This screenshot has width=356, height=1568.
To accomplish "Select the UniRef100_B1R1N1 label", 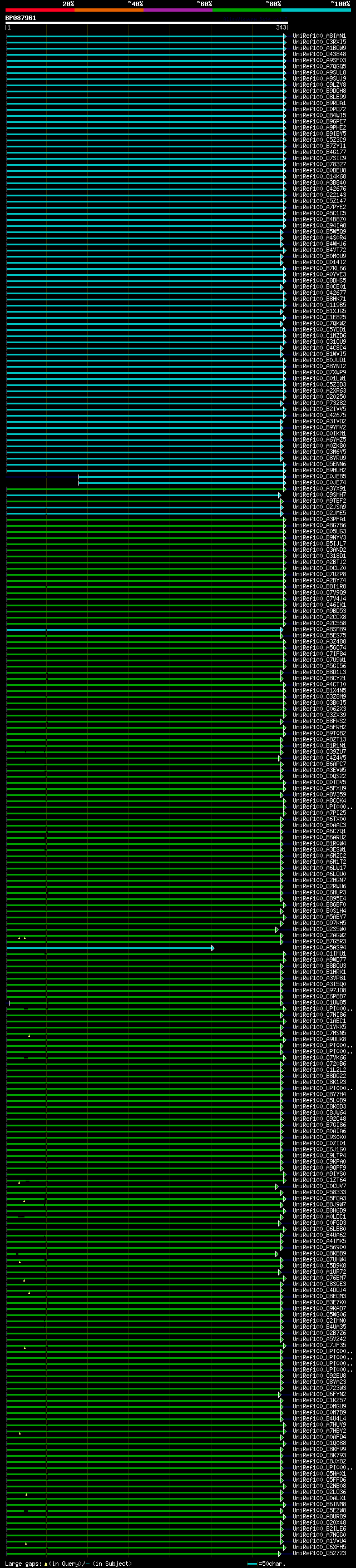I will click(319, 746).
